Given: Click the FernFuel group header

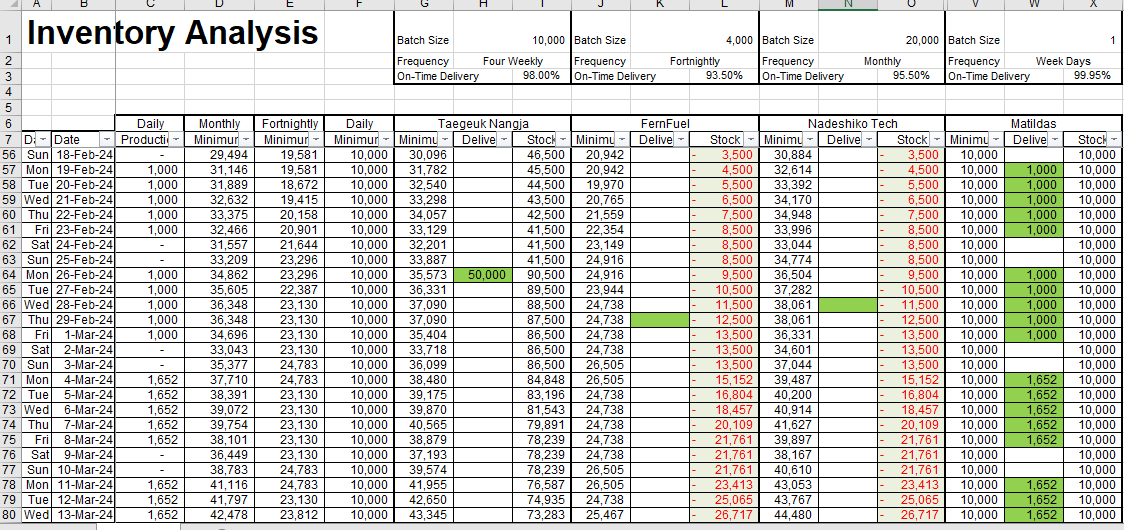Looking at the screenshot, I should (x=665, y=123).
